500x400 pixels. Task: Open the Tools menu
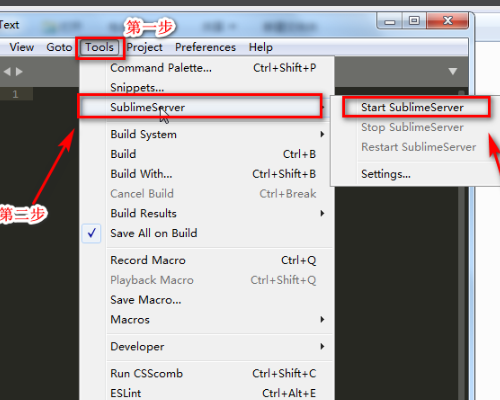point(100,47)
